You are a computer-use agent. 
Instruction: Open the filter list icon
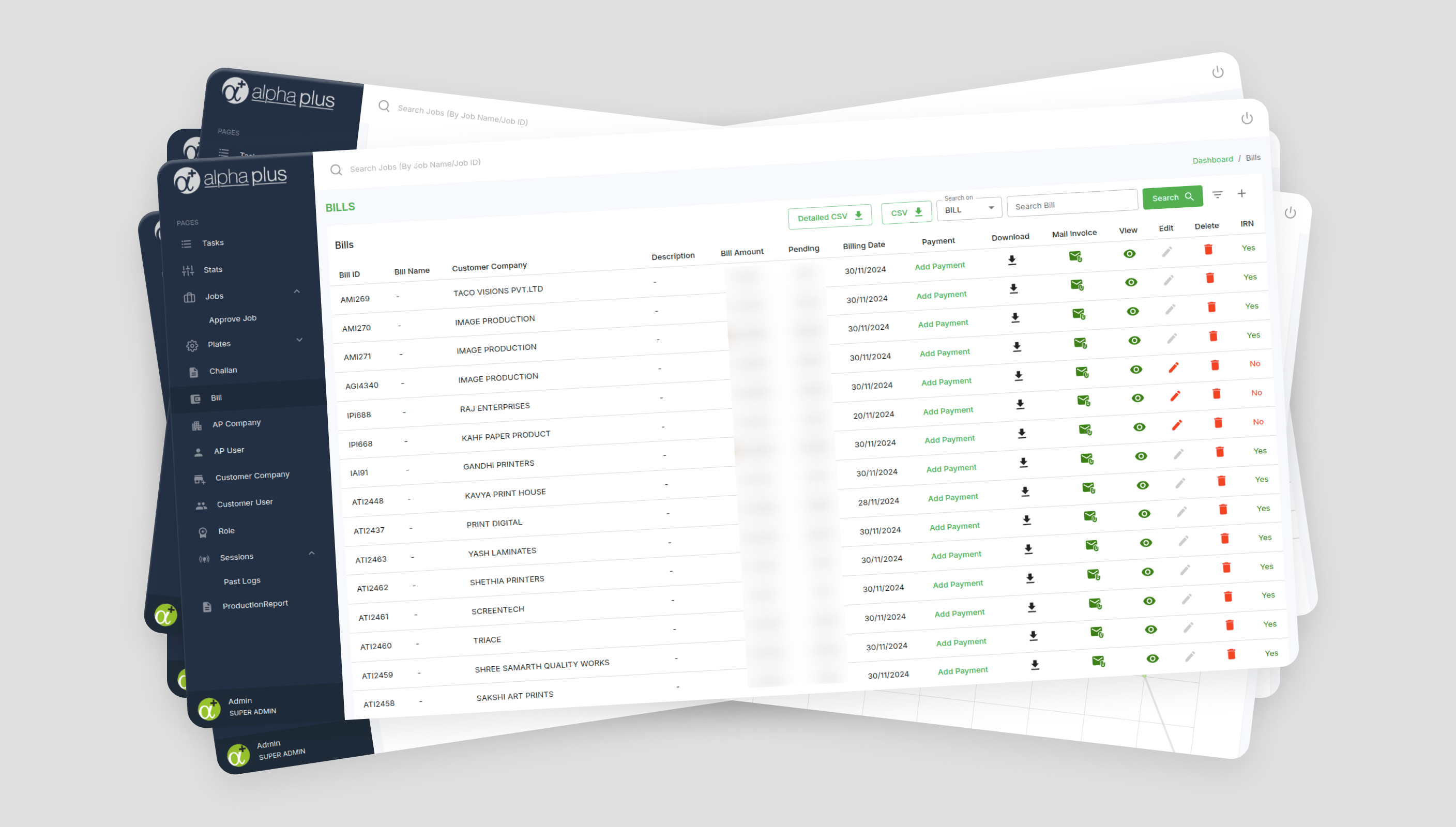1218,195
